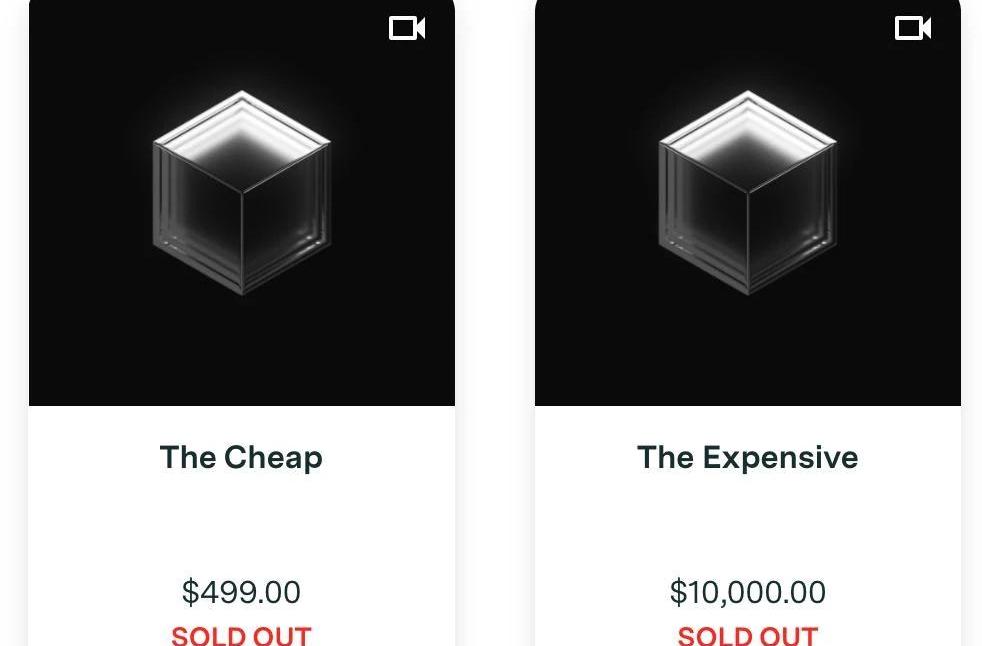
Task: Open the "The Expensive" title link
Action: 748,457
